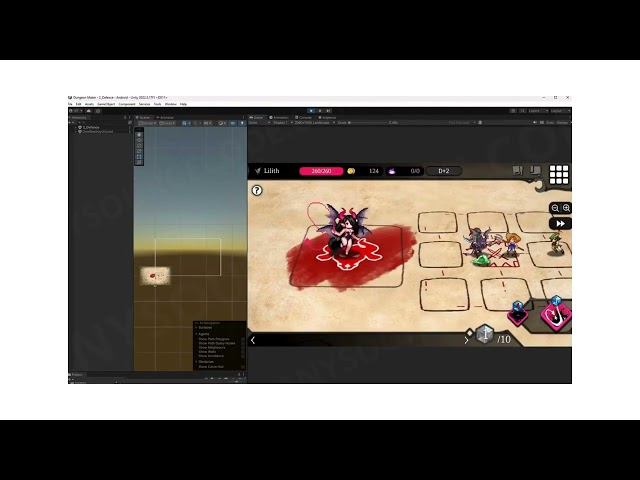Screen dimensions: 640x480
Task: Click the Pause button in Unity toolbar
Action: (320, 111)
